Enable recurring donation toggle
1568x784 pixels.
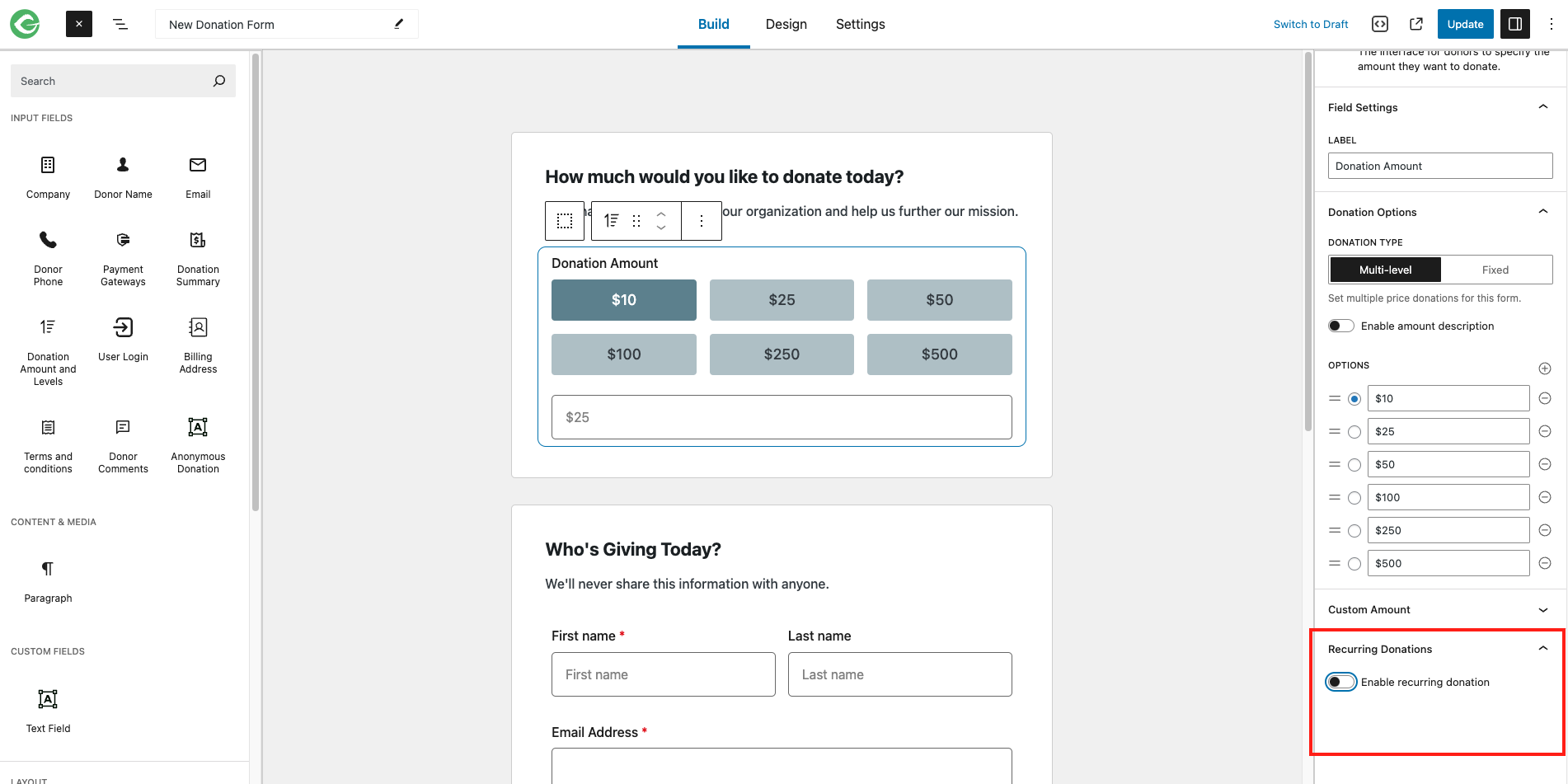click(x=1341, y=682)
